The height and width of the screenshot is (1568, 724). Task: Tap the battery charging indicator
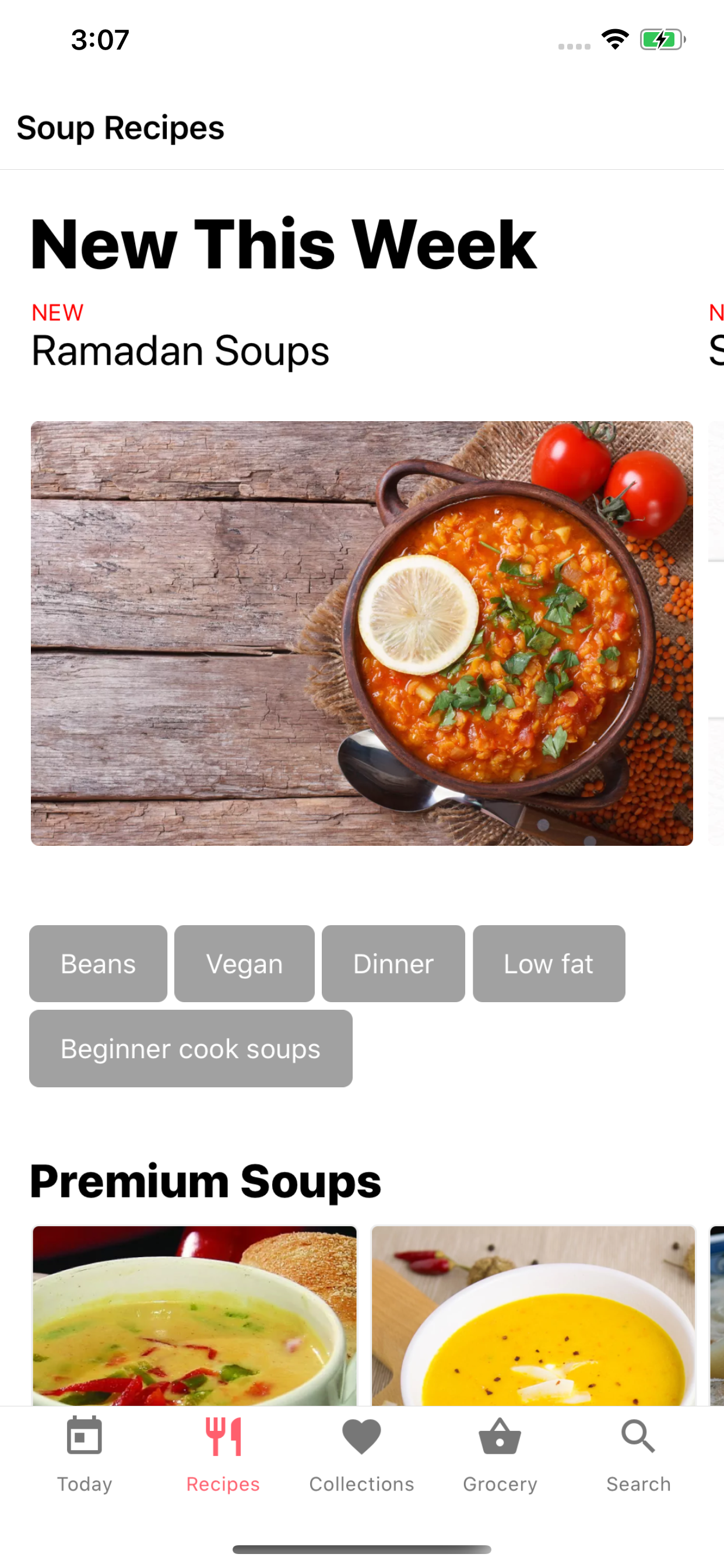(x=663, y=40)
